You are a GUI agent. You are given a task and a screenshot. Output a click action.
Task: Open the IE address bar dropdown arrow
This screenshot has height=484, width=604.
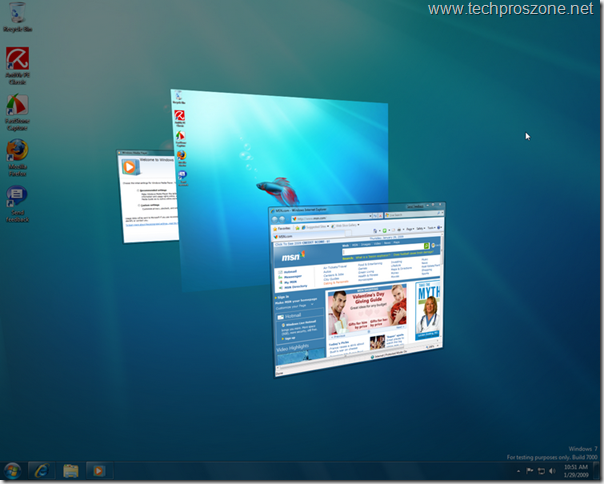(370, 216)
